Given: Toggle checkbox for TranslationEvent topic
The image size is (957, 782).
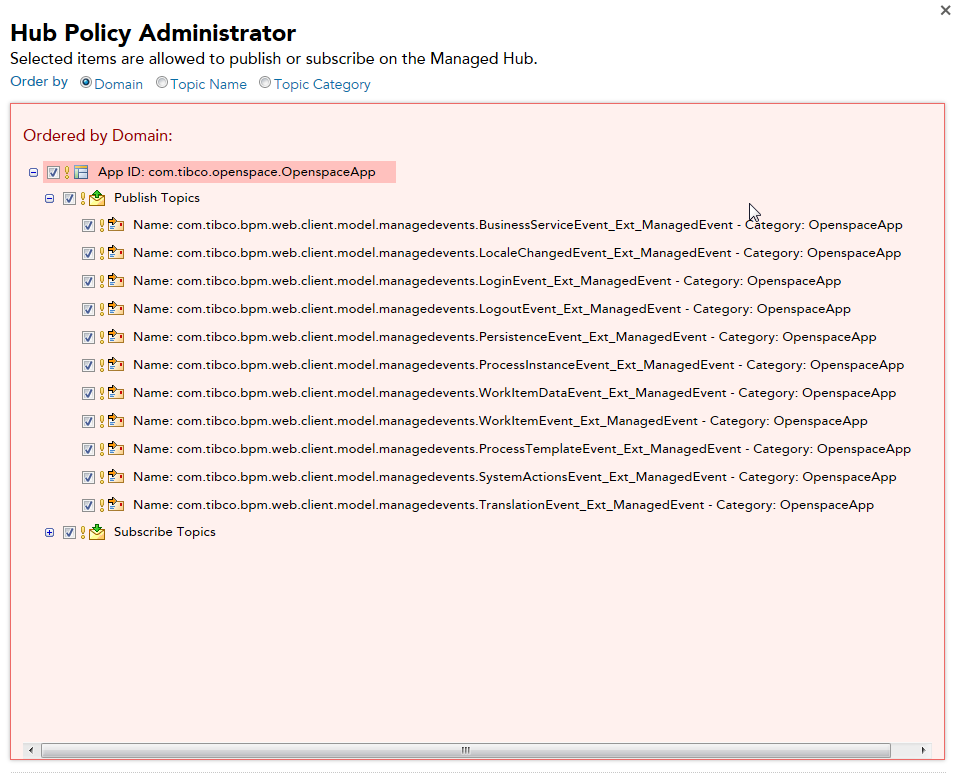Looking at the screenshot, I should [x=88, y=506].
